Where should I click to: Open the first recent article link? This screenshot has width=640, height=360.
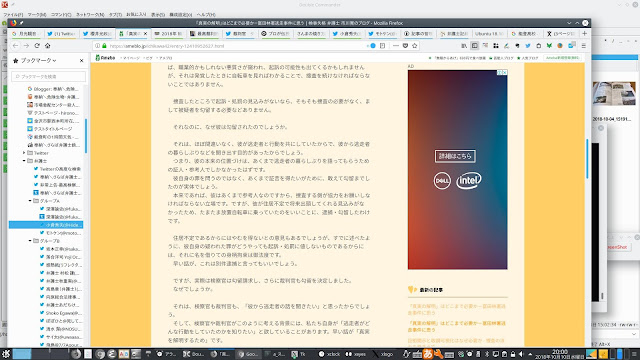[457, 309]
